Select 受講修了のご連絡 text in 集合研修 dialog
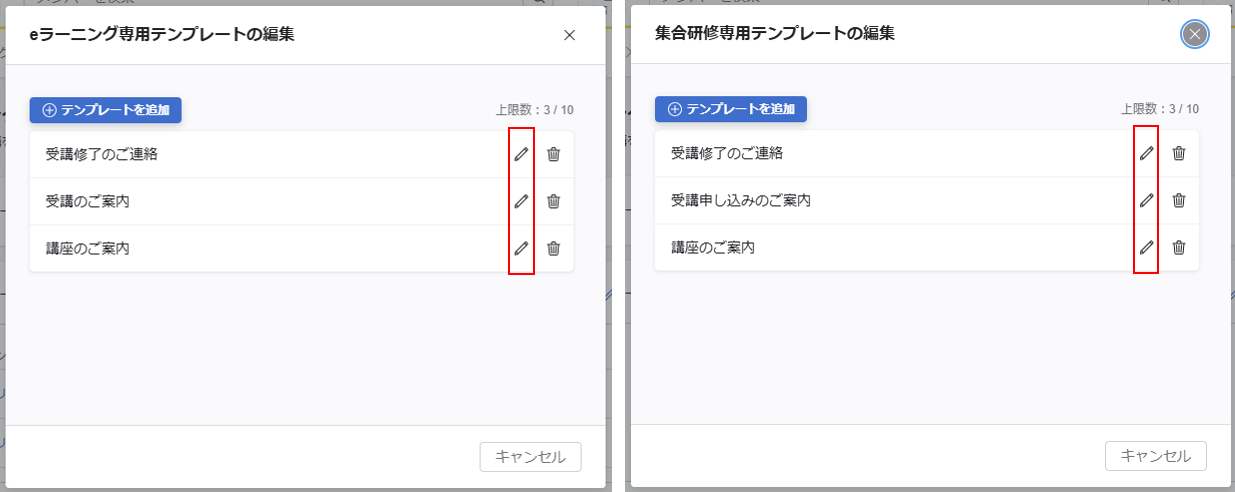The image size is (1235, 492). pyautogui.click(x=726, y=153)
